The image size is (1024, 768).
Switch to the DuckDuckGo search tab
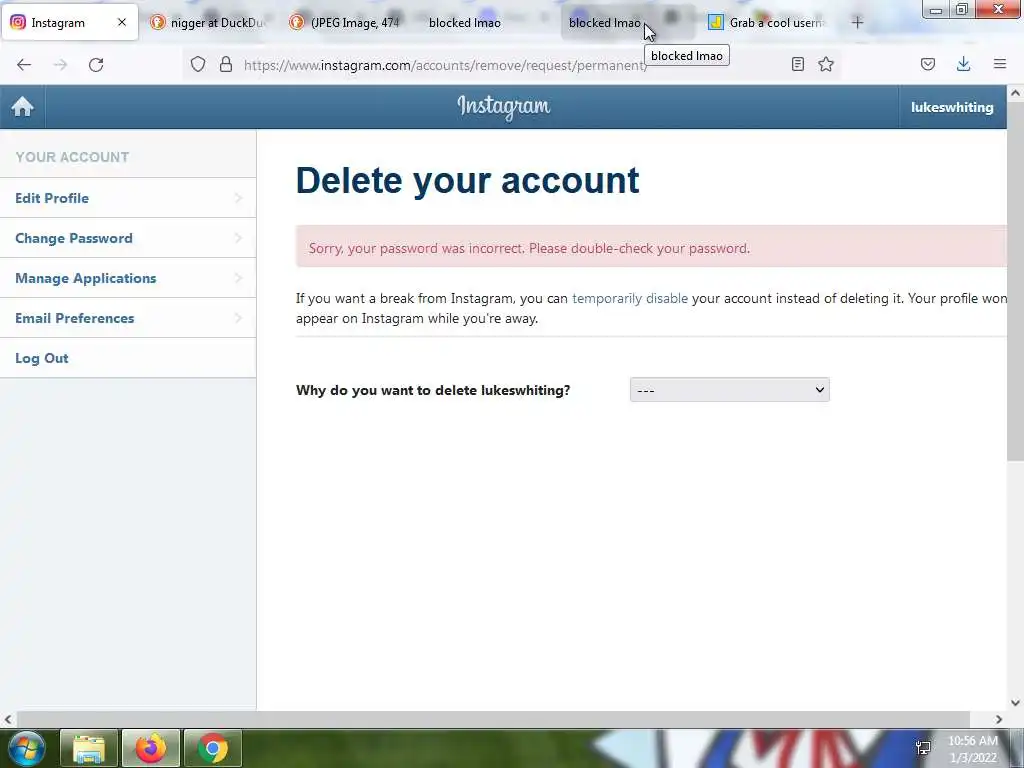[208, 22]
